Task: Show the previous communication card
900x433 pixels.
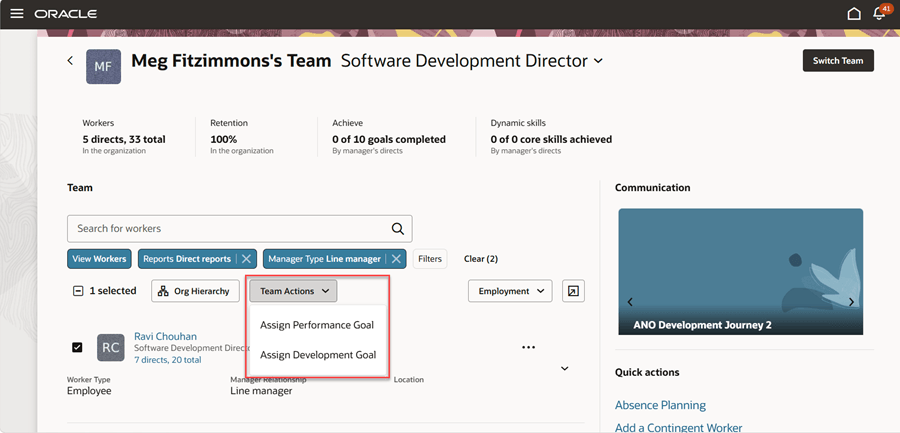Action: click(630, 302)
